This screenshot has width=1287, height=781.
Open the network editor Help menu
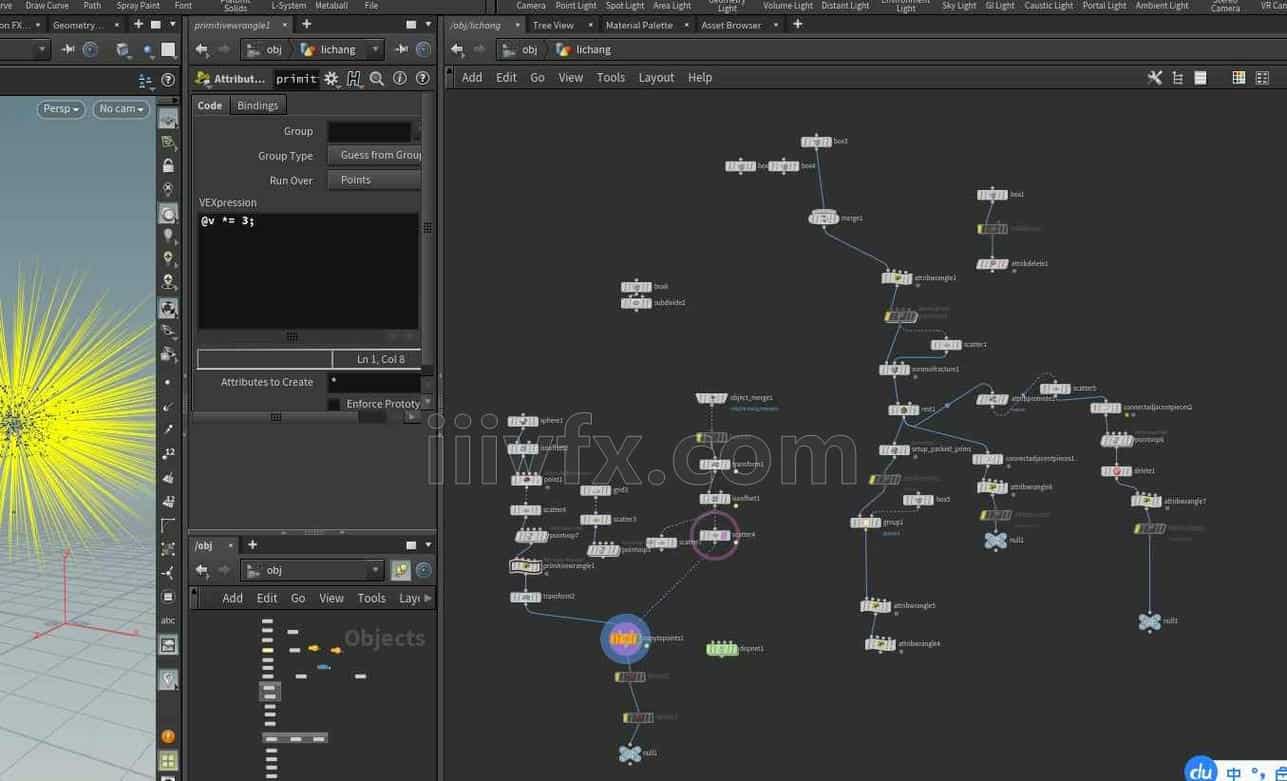[x=700, y=77]
